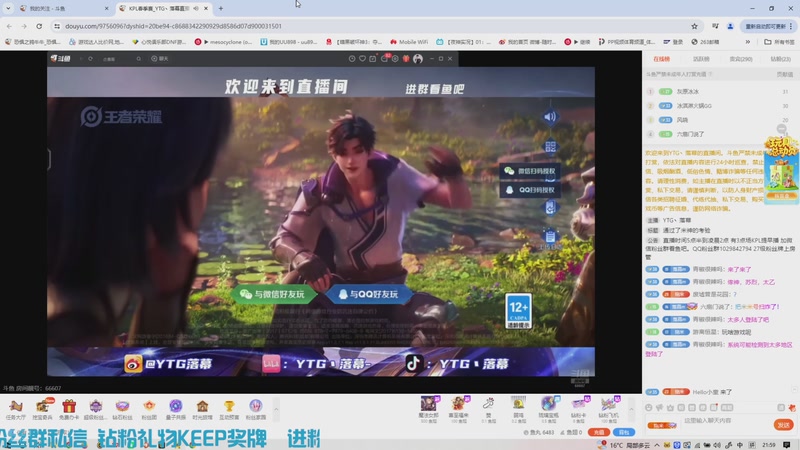Click the douyu.com address bar
The image size is (800, 450).
coord(377,26)
